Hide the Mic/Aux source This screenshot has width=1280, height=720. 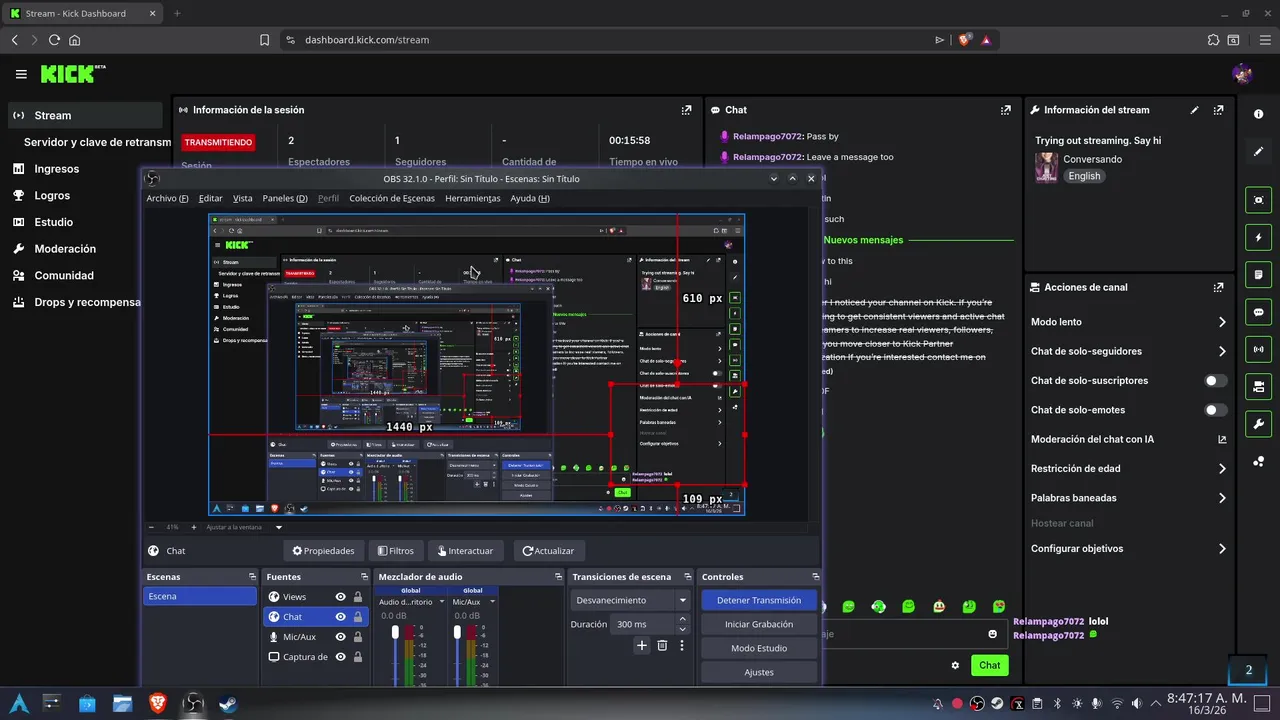[x=340, y=637]
